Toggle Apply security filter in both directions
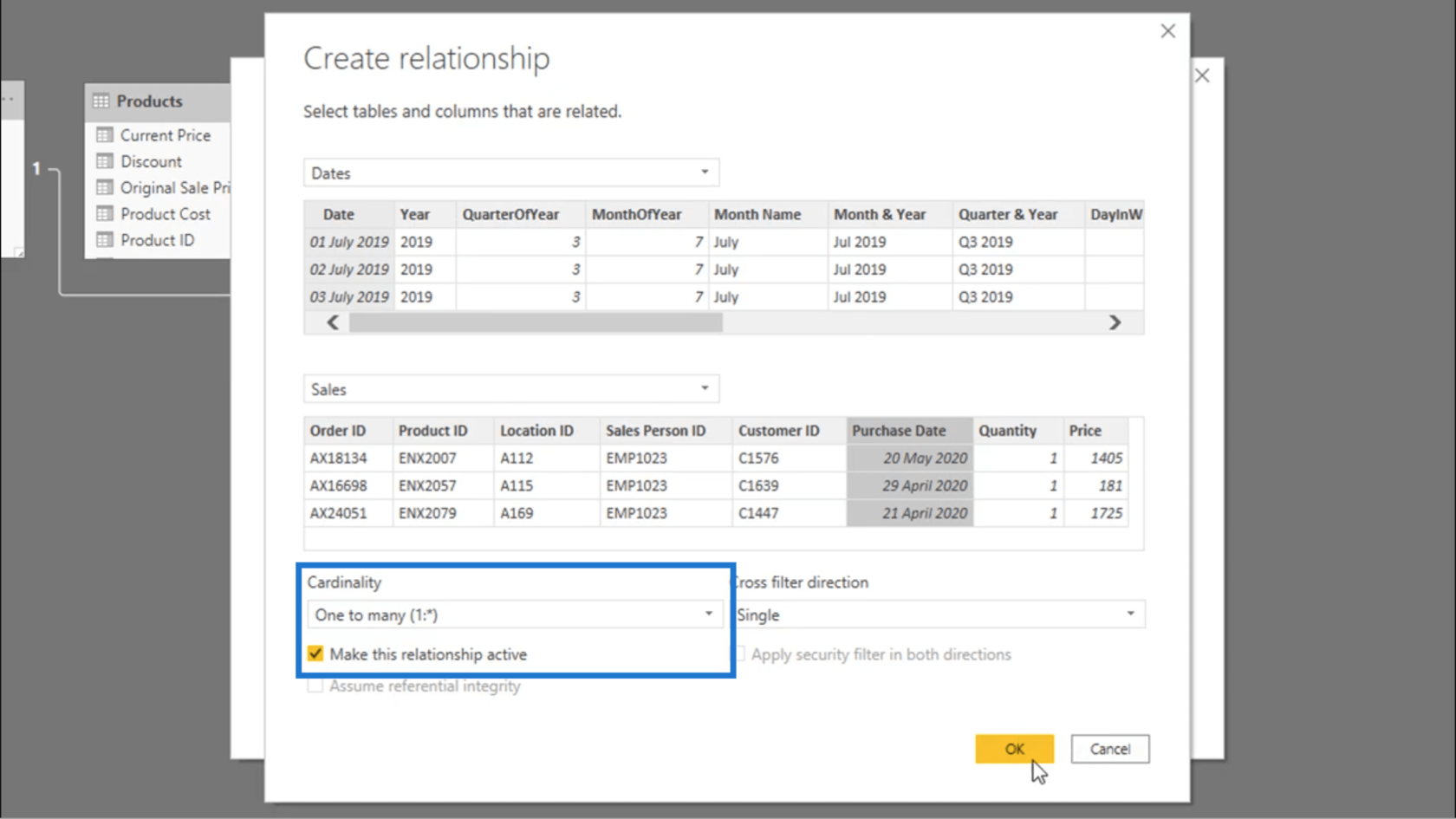Screen dimensions: 1456x819 (x=740, y=653)
